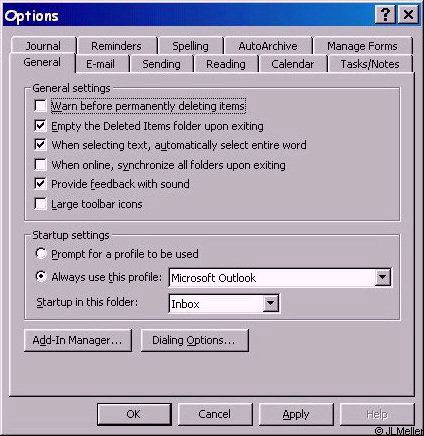Uncheck Empty the Deleted Items folder upon exiting

pos(40,126)
